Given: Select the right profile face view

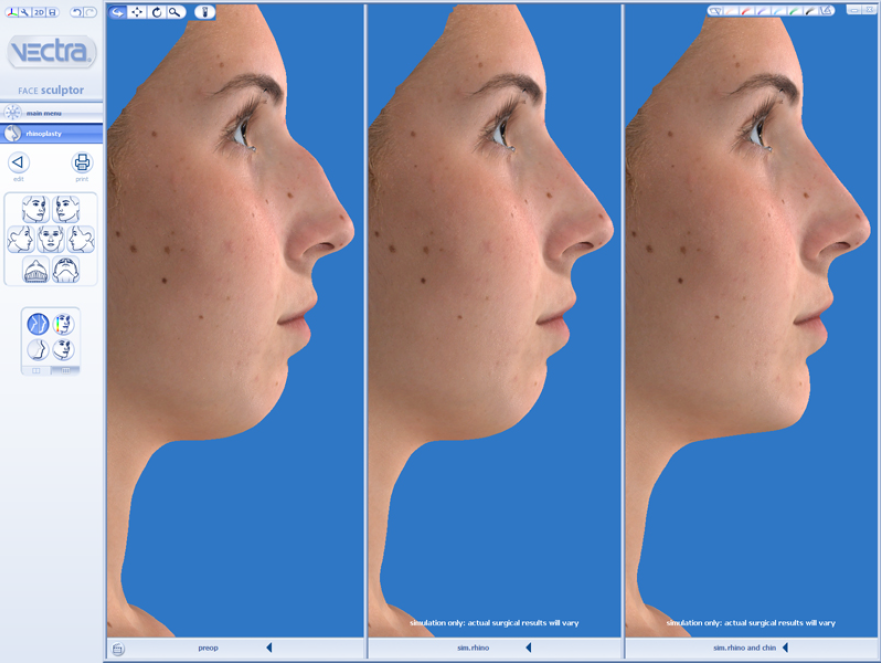Looking at the screenshot, I should pyautogui.click(x=21, y=239).
